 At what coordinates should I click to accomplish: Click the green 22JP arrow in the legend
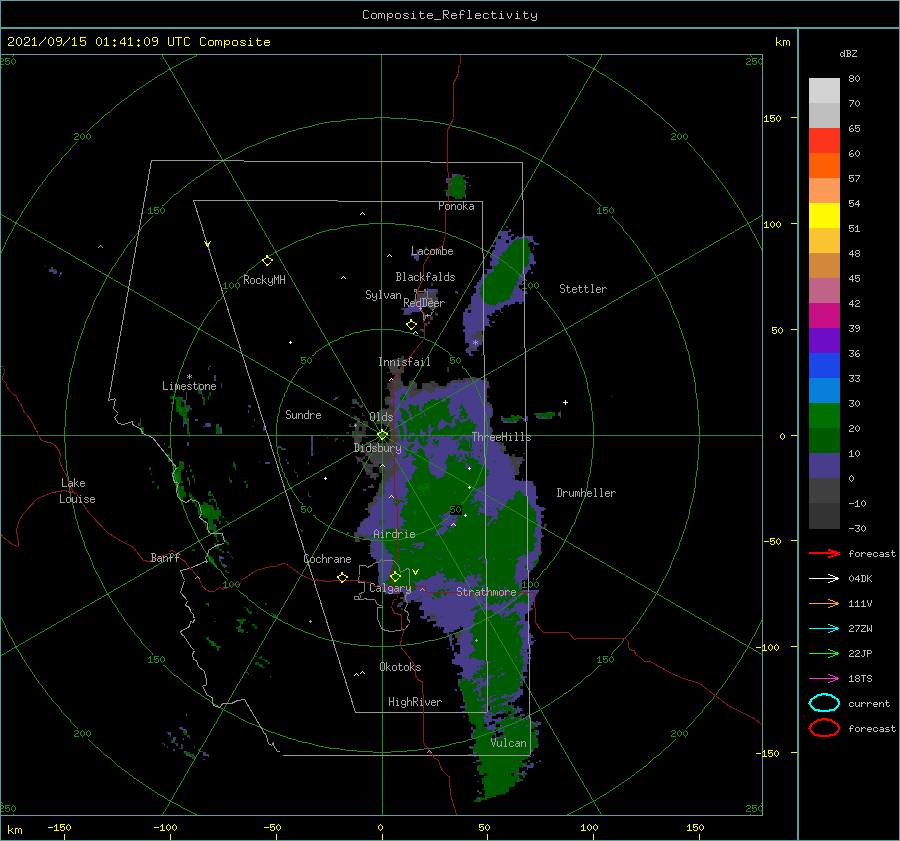(x=824, y=653)
